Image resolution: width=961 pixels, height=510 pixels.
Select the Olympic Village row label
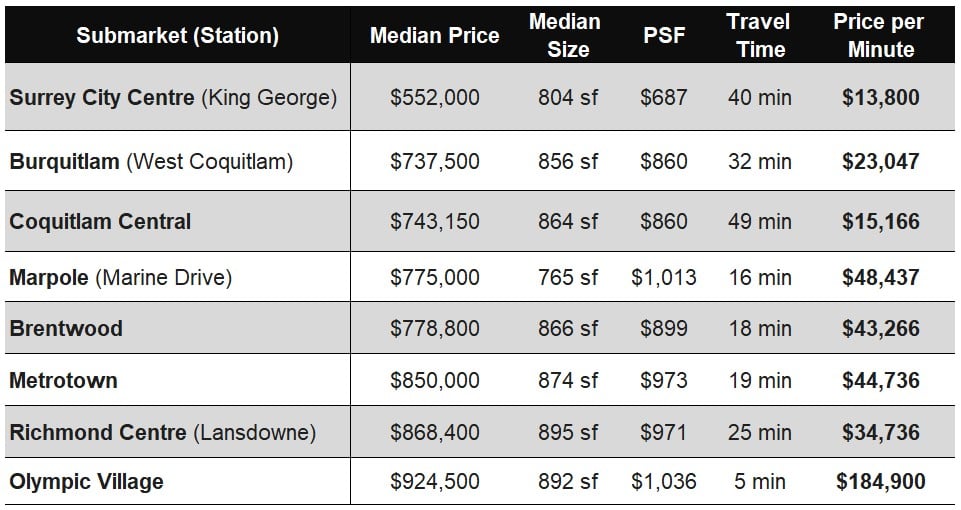click(86, 482)
